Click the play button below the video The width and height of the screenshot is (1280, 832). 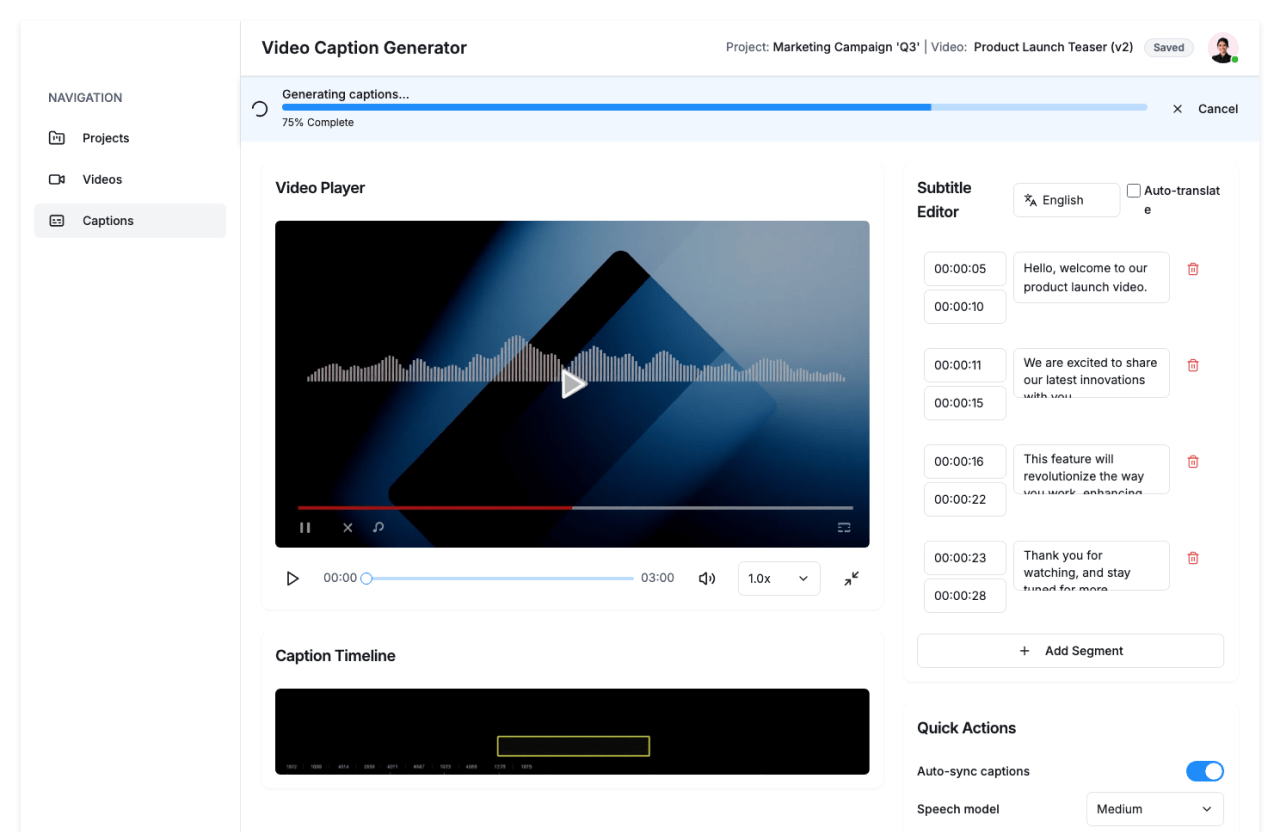coord(293,579)
